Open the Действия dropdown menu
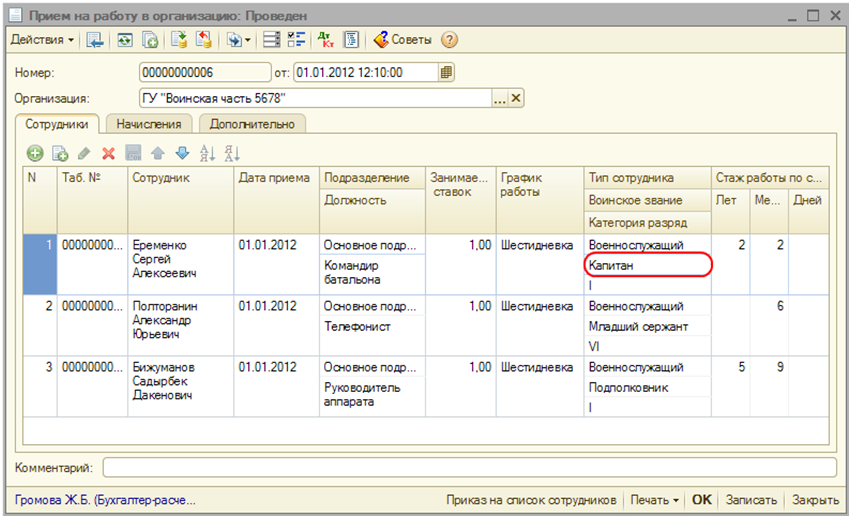The width and height of the screenshot is (851, 518). 42,40
